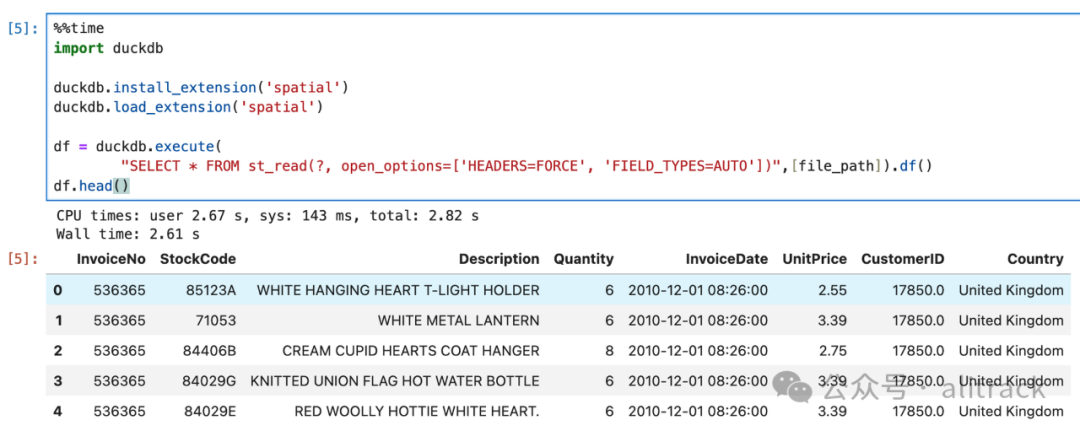This screenshot has height=431, width=1080.
Task: Click the StockCode column header
Action: pyautogui.click(x=198, y=259)
